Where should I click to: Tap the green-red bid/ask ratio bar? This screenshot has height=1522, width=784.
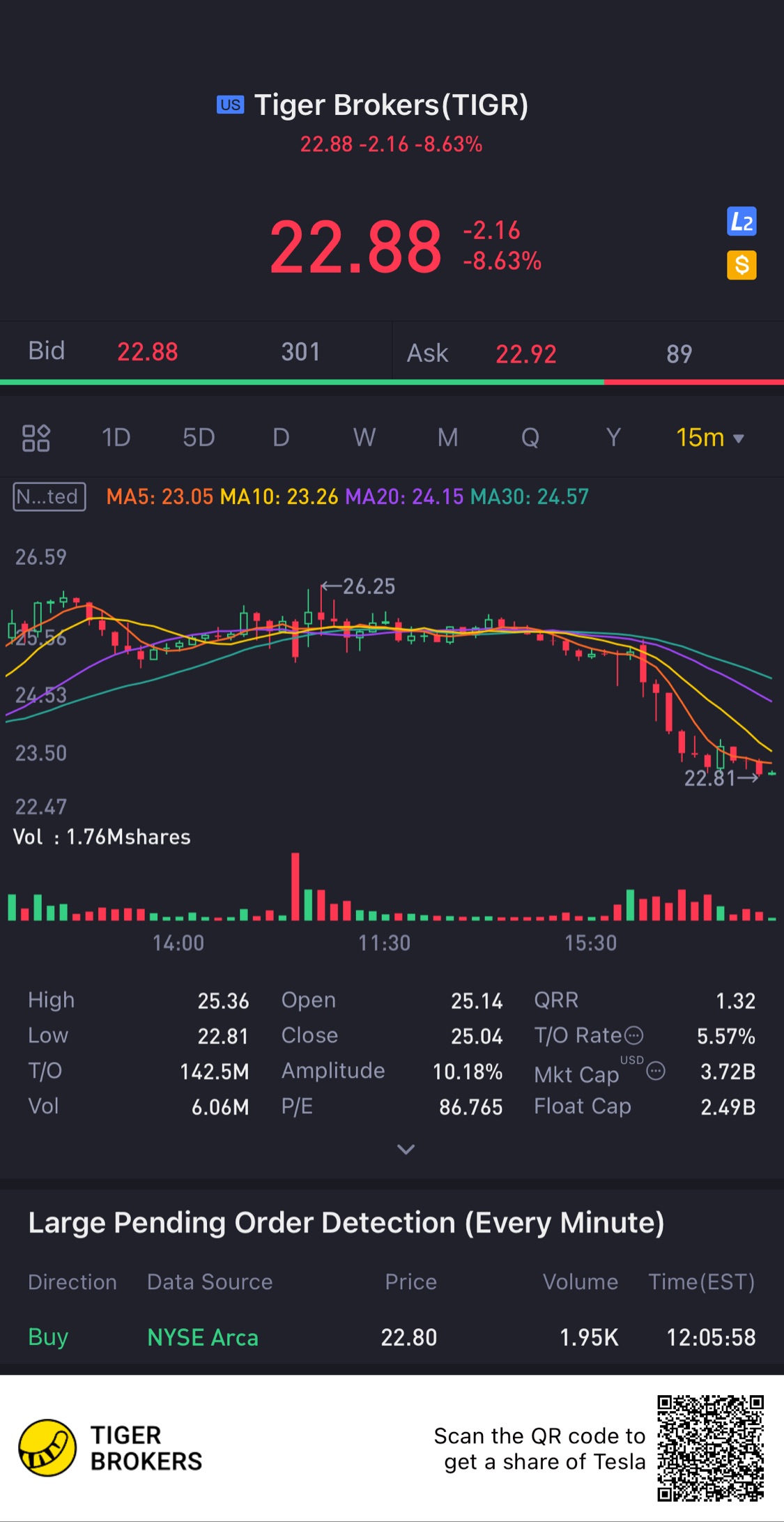click(x=392, y=382)
